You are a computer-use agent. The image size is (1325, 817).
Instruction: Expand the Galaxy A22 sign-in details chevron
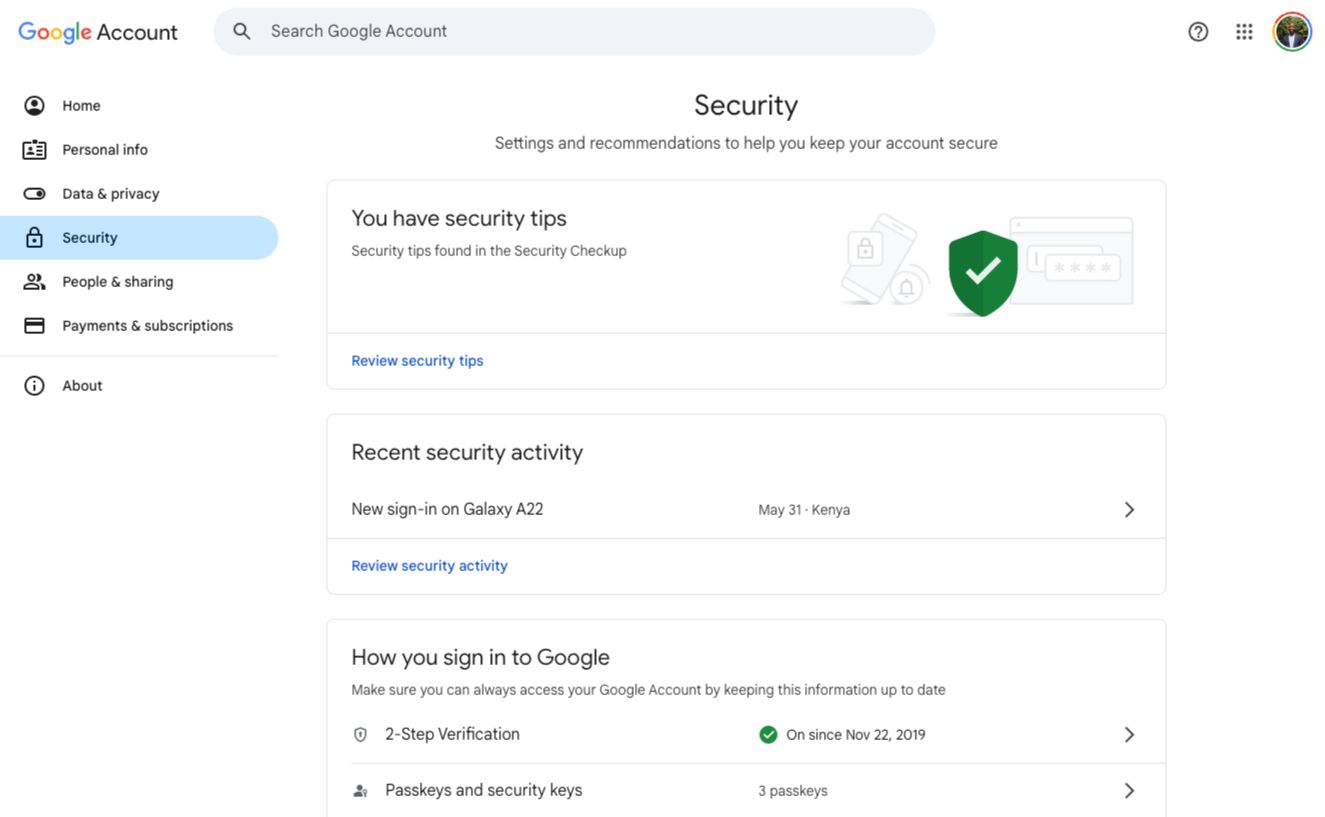click(x=1129, y=509)
